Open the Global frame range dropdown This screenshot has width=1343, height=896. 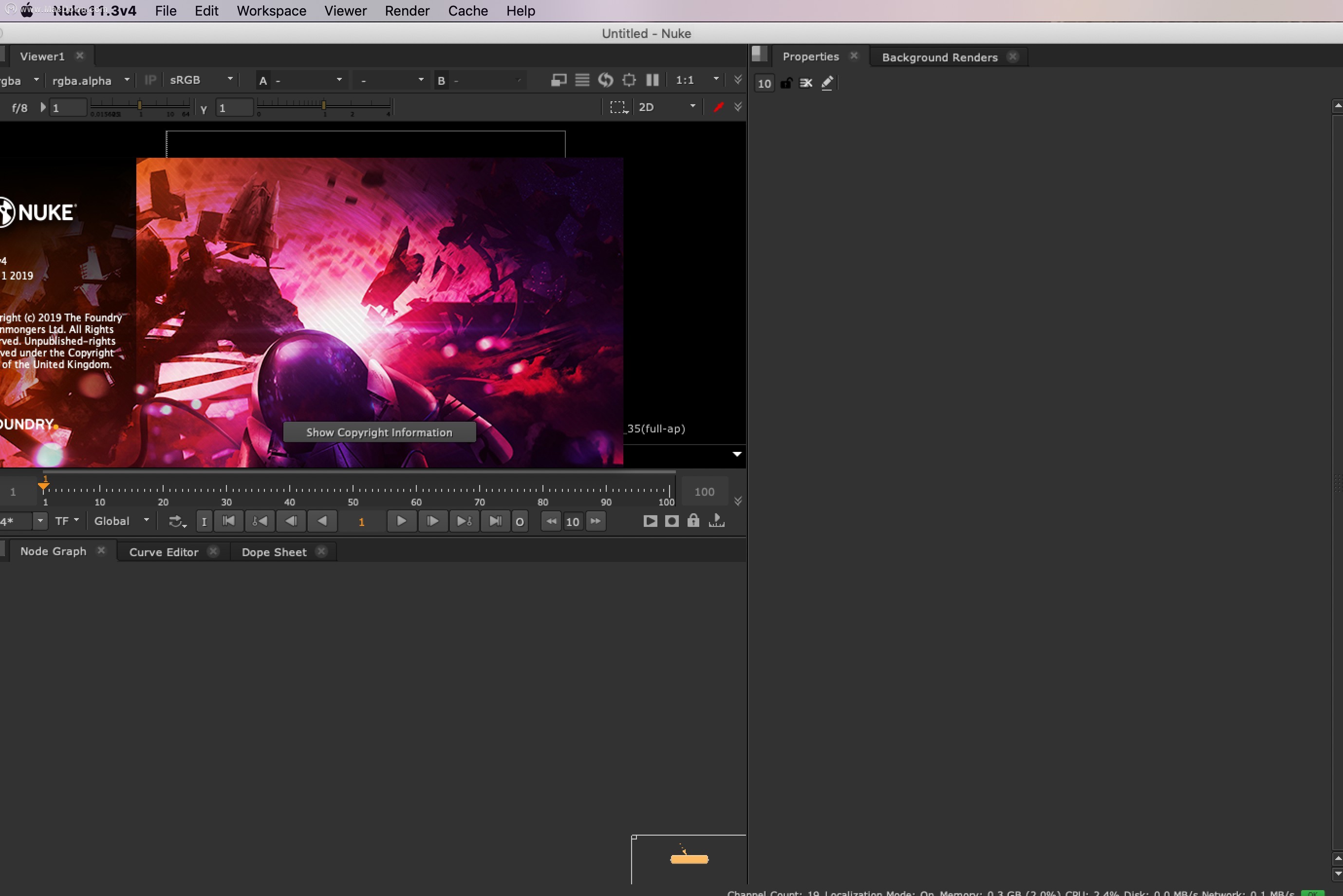click(122, 521)
